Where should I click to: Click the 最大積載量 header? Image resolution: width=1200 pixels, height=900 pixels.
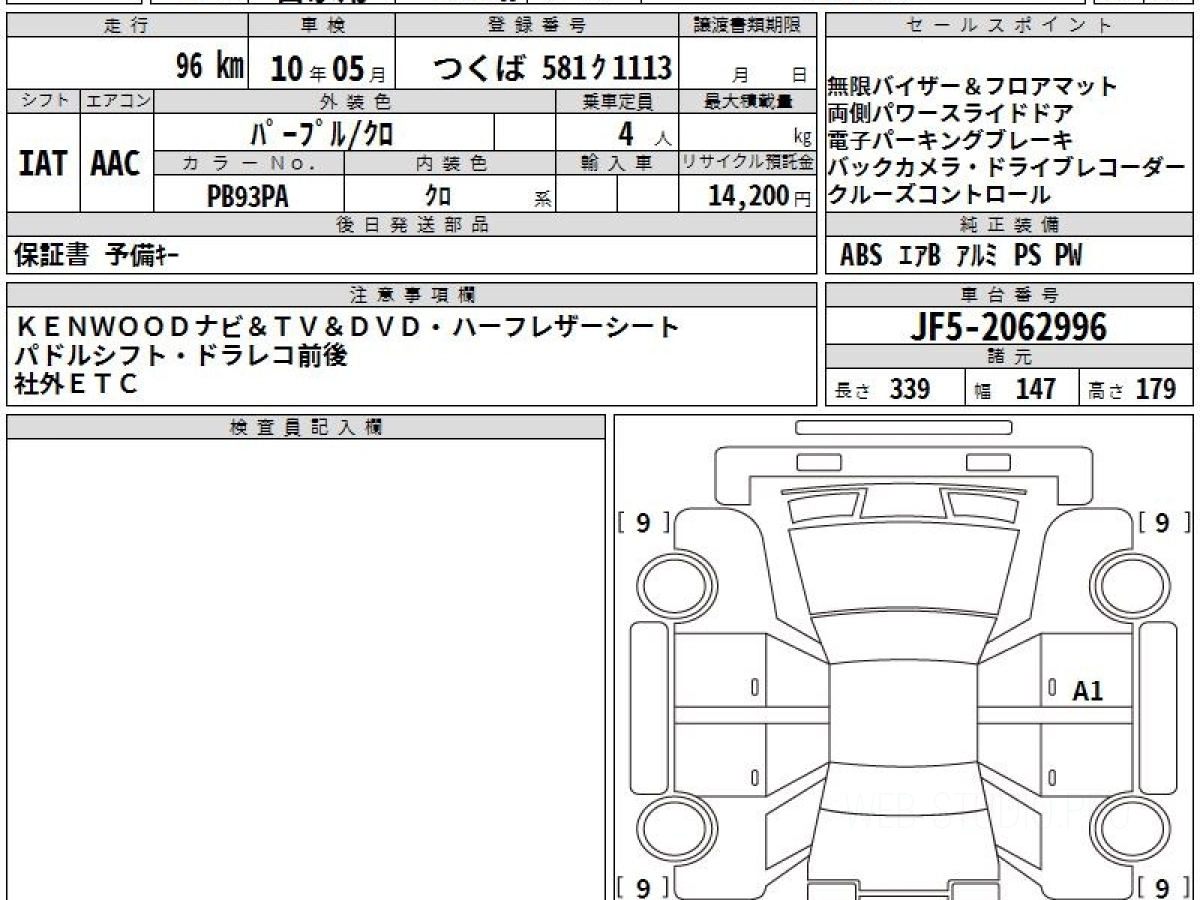[x=747, y=101]
